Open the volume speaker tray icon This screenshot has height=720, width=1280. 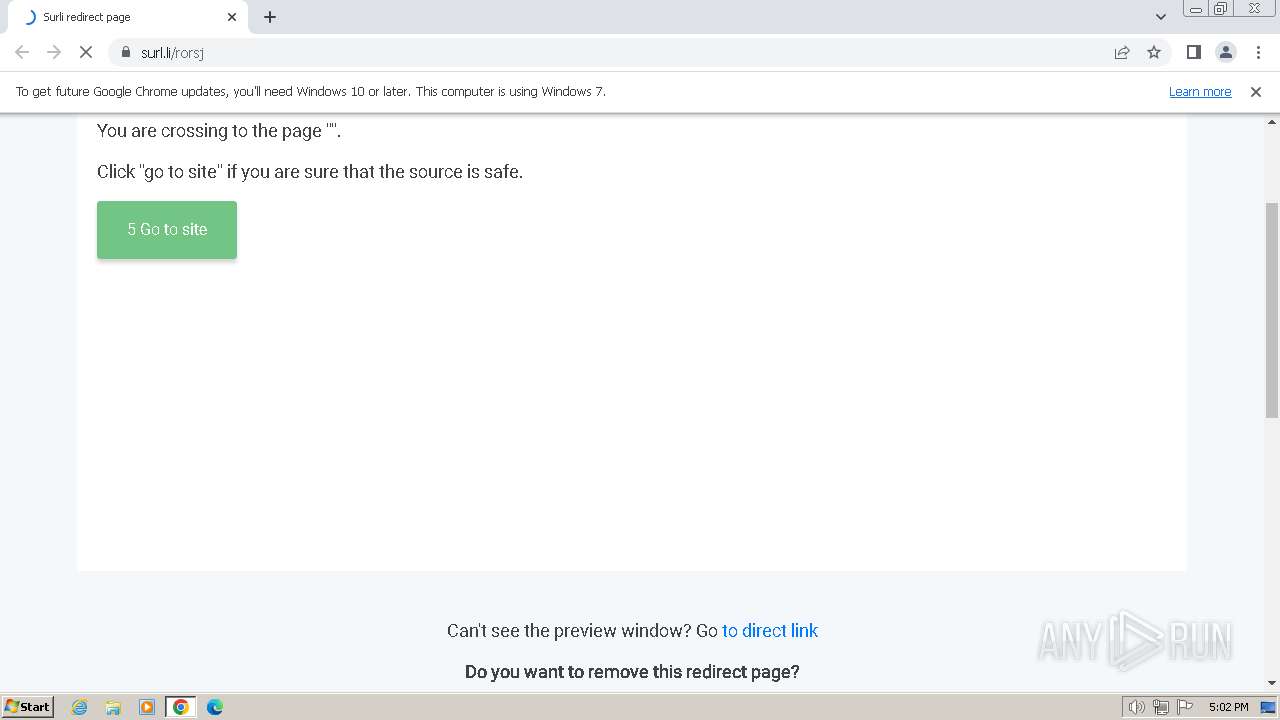(x=1137, y=707)
